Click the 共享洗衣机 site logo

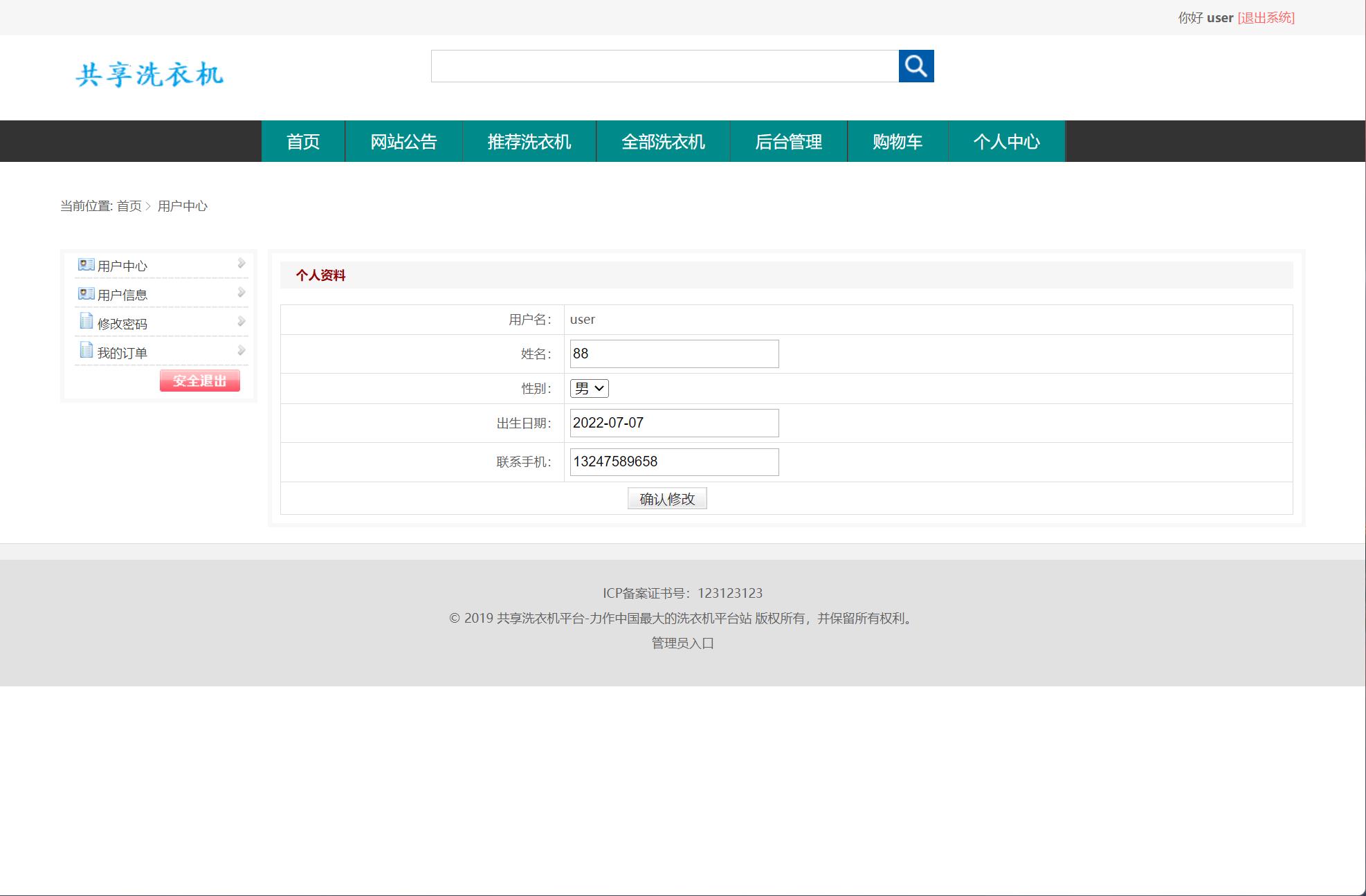149,75
